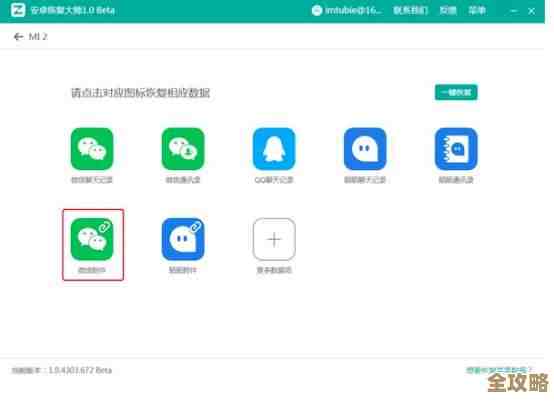This screenshot has width=554, height=401.
Task: Open the 联系我们 (Contact us) menu item
Action: [x=411, y=11]
